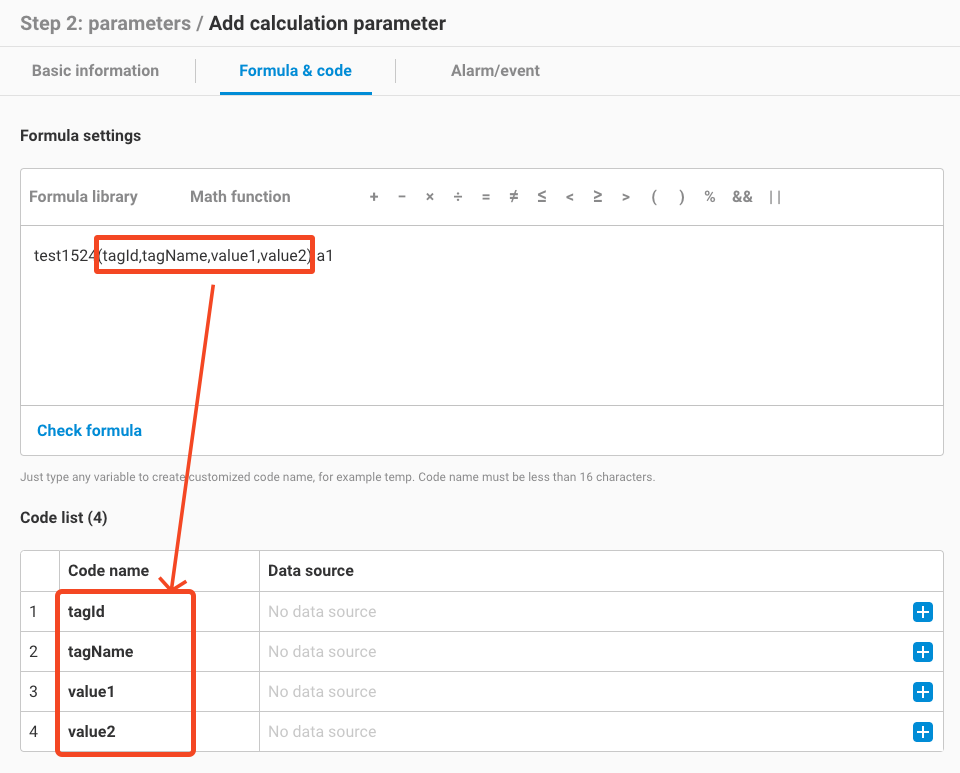
Task: Add a data source for tagId
Action: (x=922, y=612)
